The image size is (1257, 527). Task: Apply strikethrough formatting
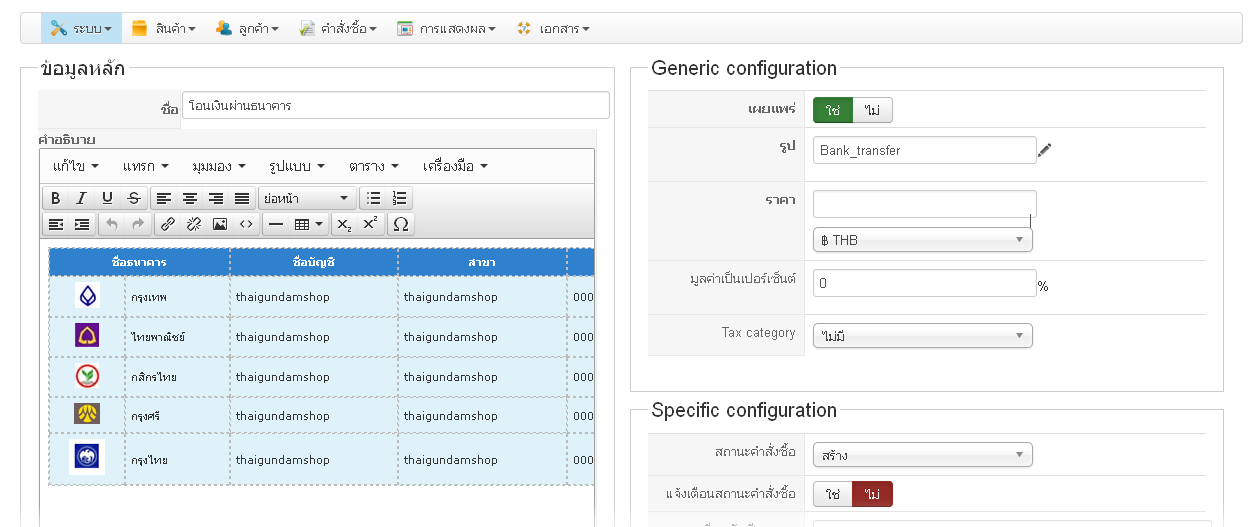point(134,198)
